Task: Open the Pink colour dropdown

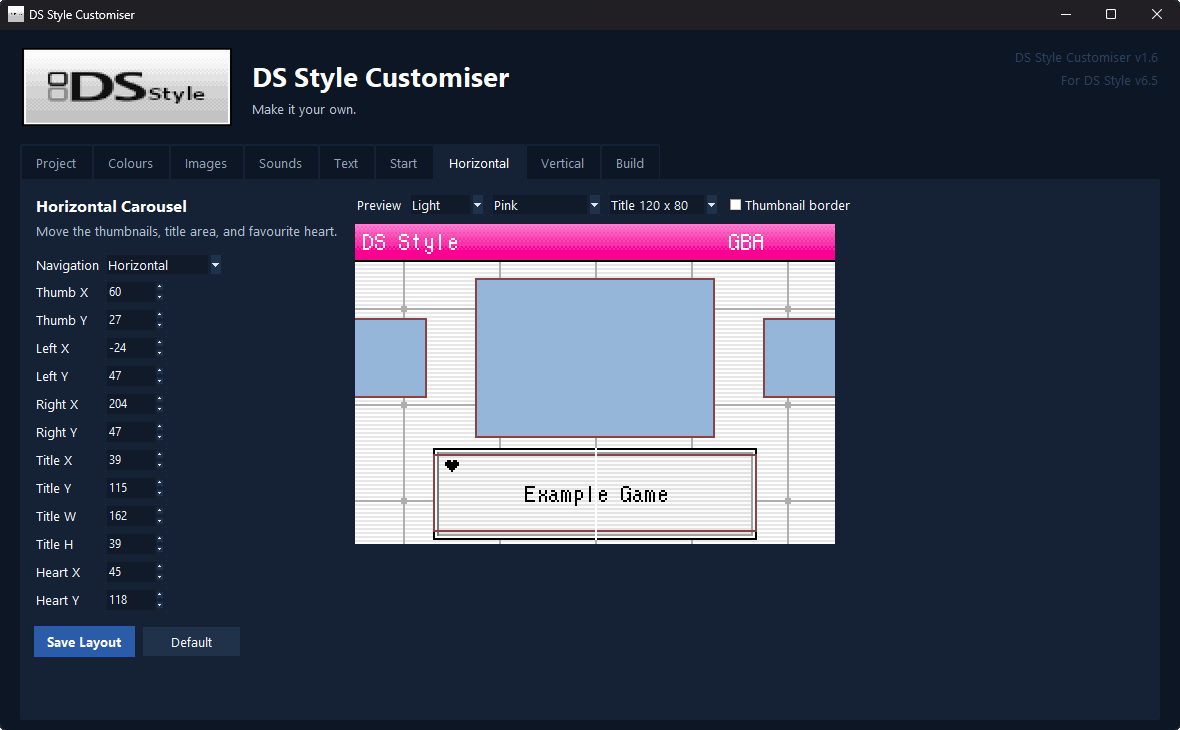Action: point(546,205)
